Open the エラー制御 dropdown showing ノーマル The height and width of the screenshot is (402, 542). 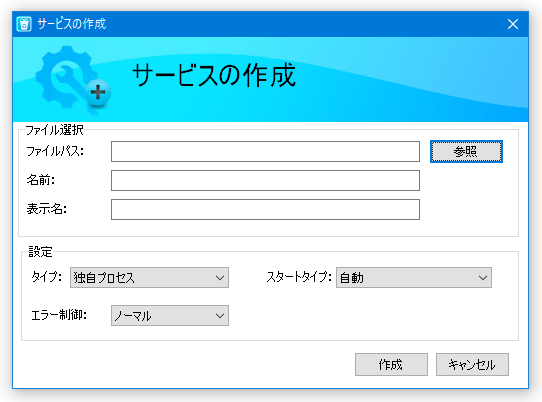pyautogui.click(x=169, y=316)
